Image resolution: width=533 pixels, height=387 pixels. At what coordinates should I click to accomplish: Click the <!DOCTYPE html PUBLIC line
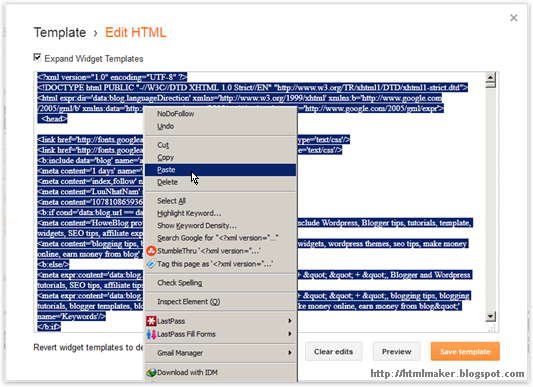pos(253,88)
